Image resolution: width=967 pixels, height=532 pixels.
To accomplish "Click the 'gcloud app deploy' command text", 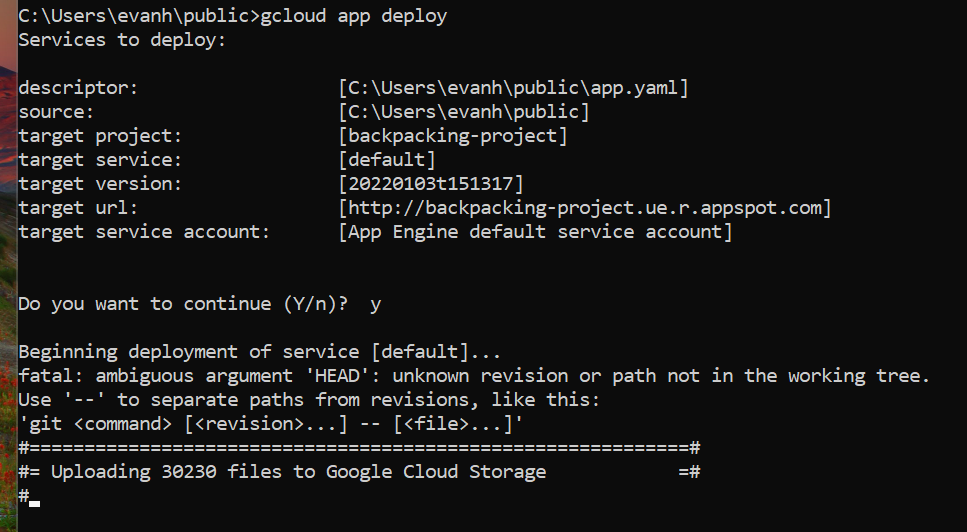I will point(354,16).
